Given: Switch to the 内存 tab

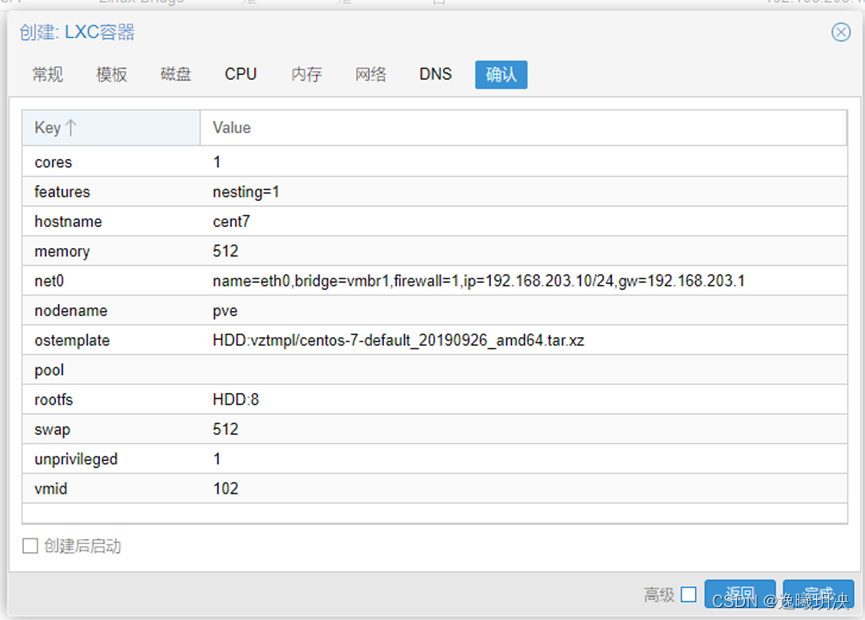Looking at the screenshot, I should (x=306, y=74).
